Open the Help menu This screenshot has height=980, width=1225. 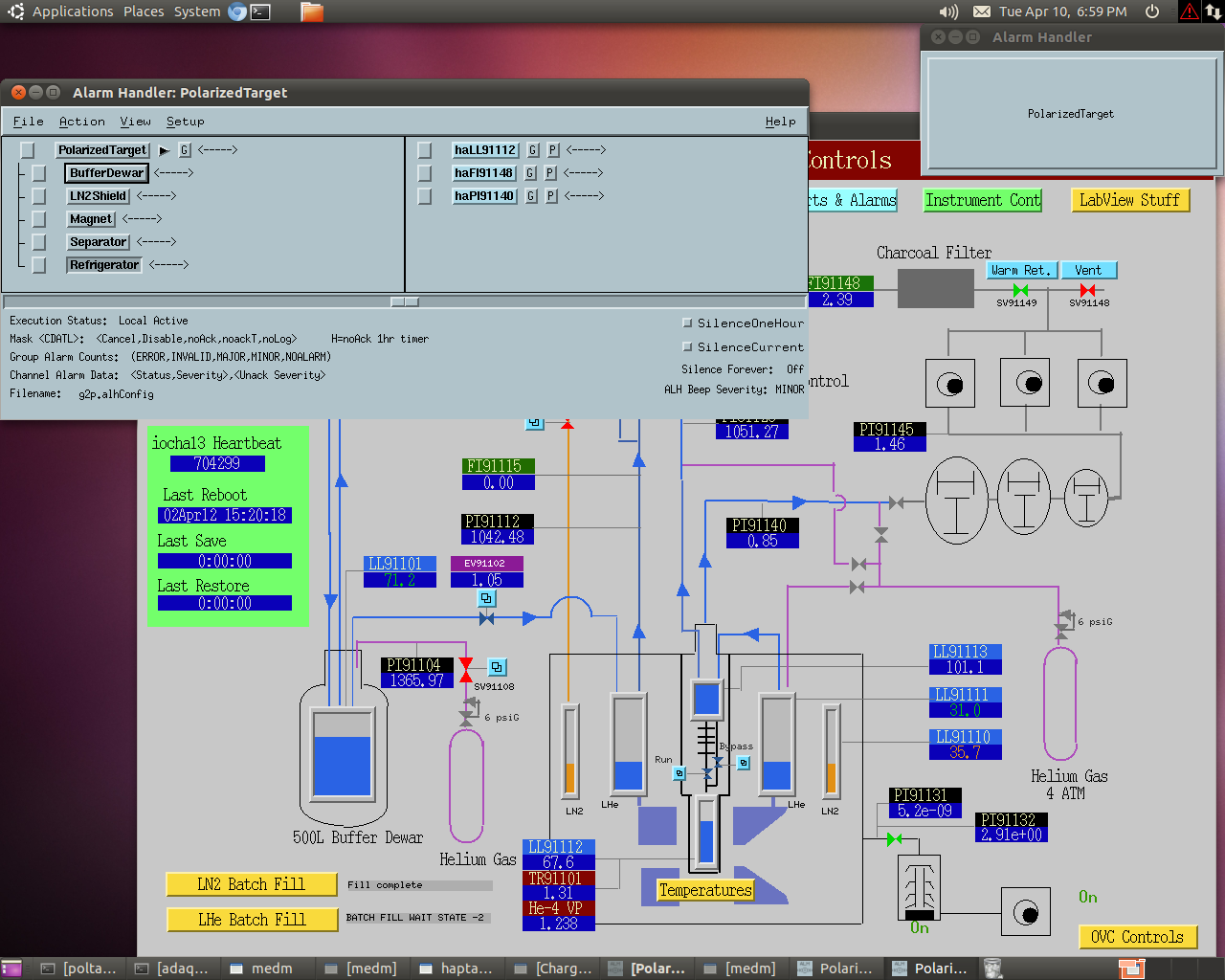tap(781, 122)
